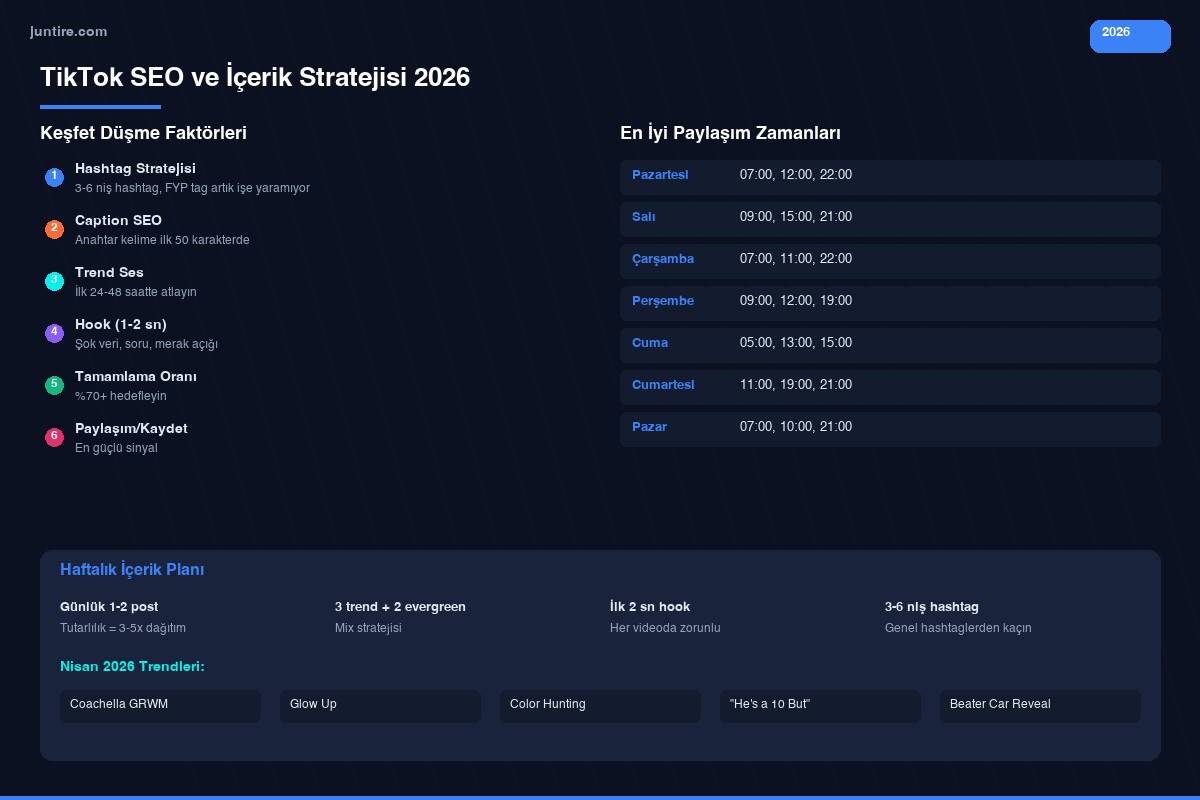1200x800 pixels.
Task: Select the Trend Ses heading
Action: [x=109, y=273]
